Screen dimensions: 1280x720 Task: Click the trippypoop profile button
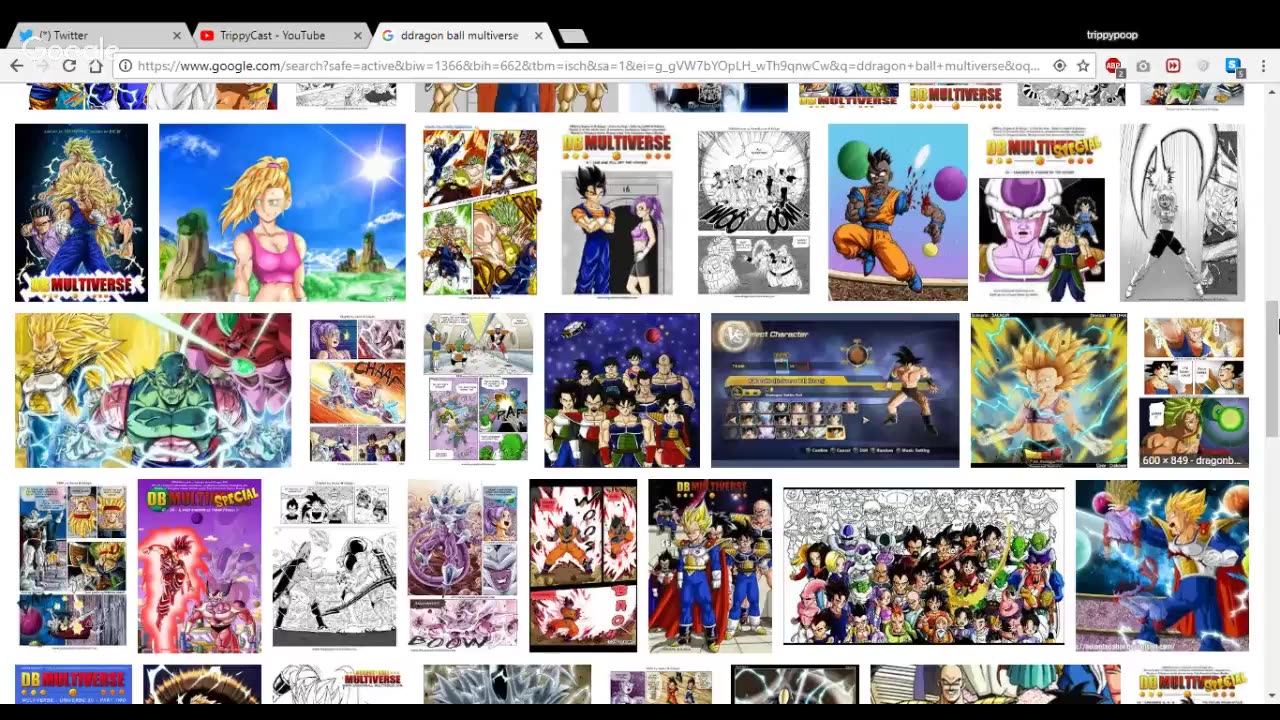1112,35
